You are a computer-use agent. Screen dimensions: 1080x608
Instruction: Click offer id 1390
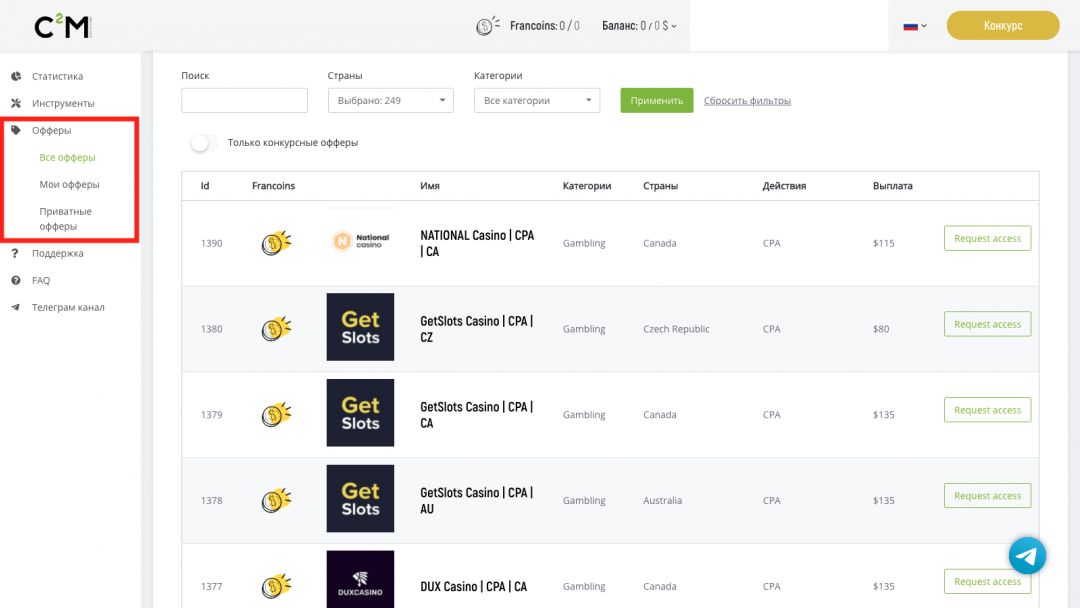click(211, 243)
